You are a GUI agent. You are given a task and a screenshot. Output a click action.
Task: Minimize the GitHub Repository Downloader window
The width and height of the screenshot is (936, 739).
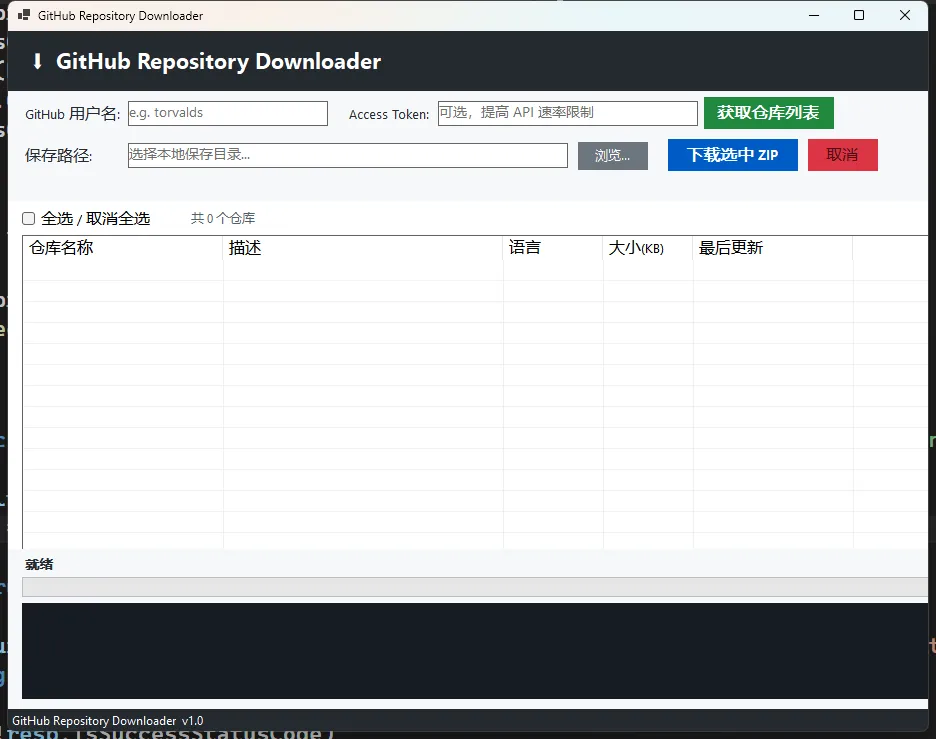click(813, 15)
